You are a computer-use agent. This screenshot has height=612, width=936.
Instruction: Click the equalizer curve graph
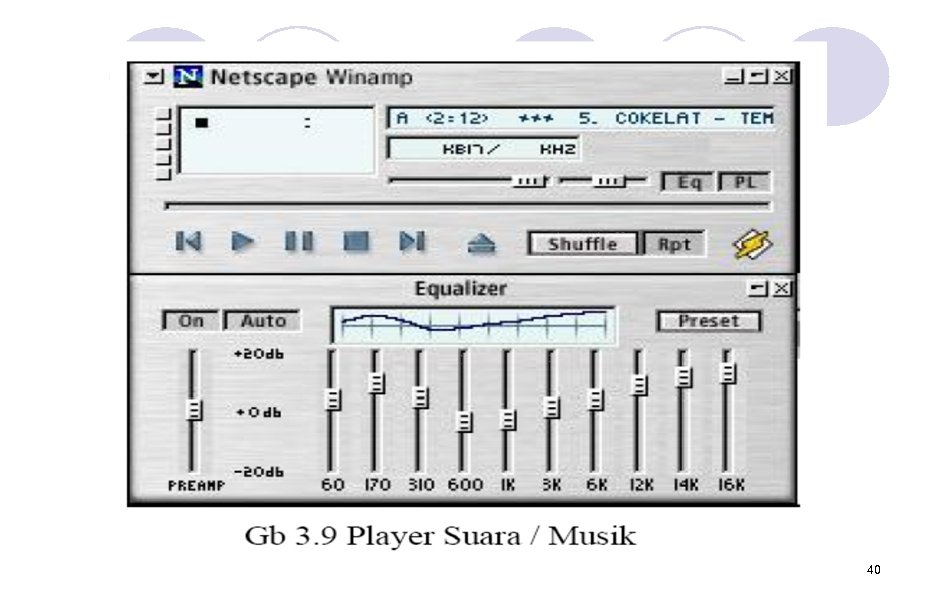[x=474, y=325]
